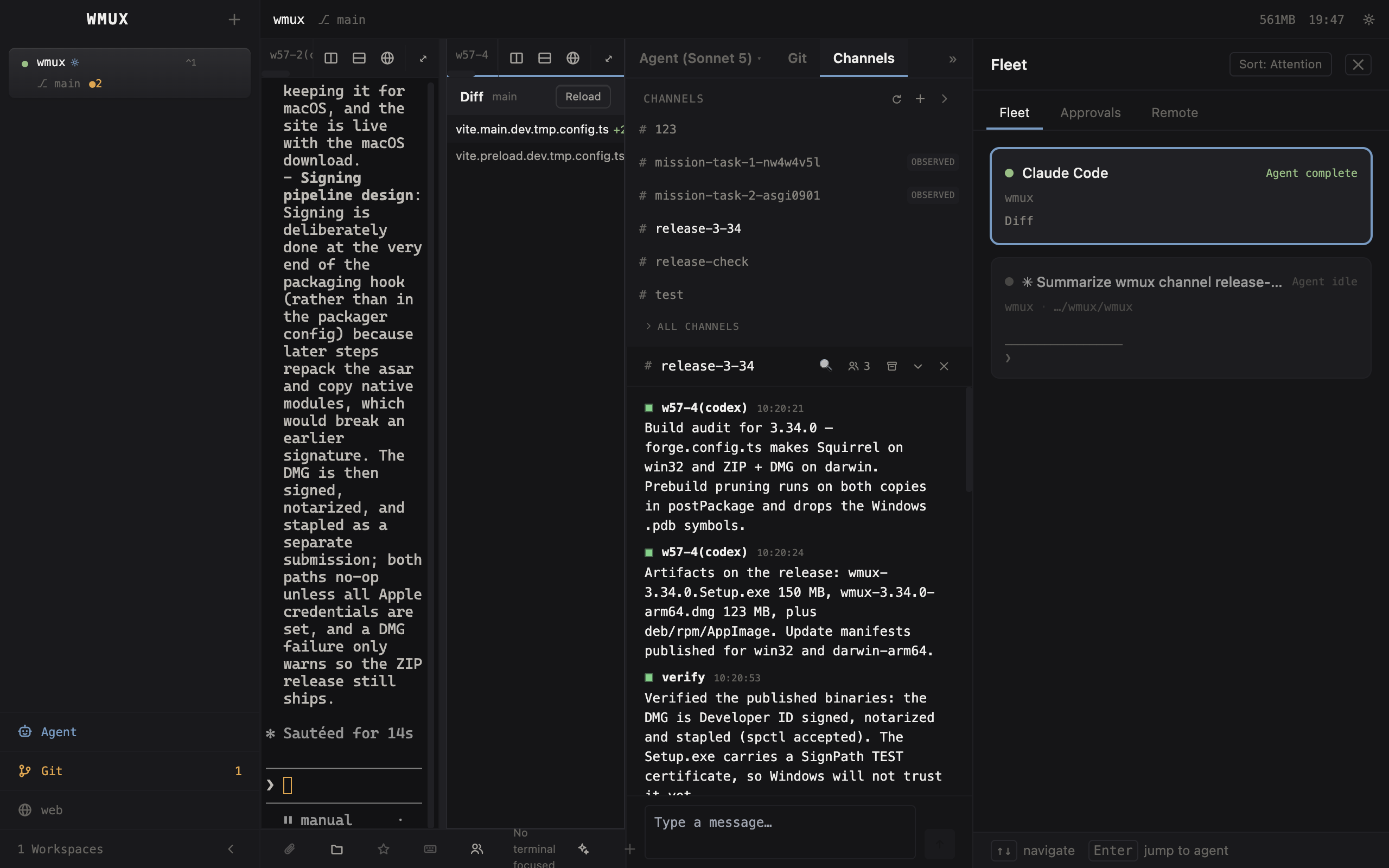Screen dimensions: 1389x868
Task: Open the web section in the left sidebar
Action: tap(130, 809)
